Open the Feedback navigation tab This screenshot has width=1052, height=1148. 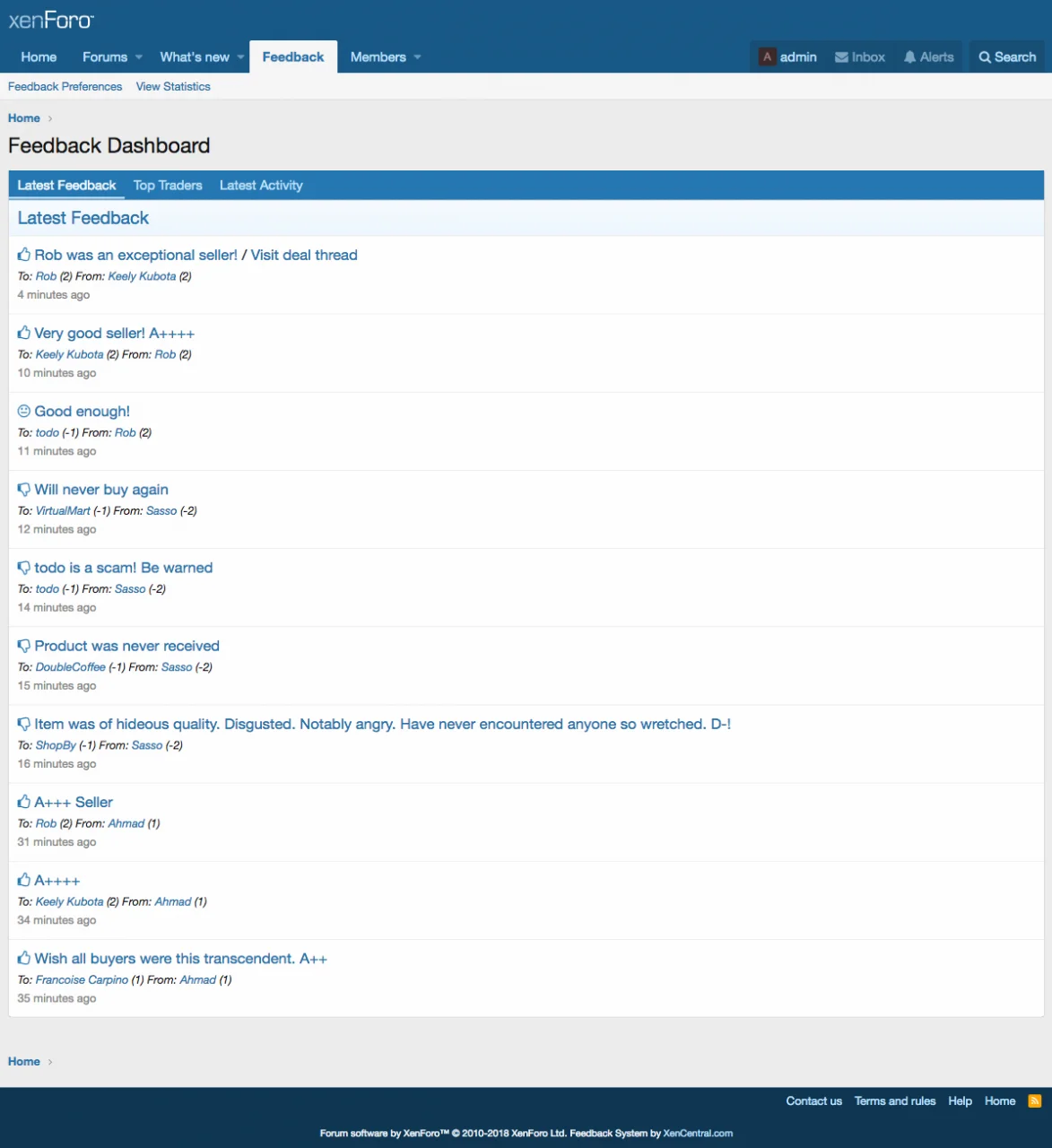click(x=293, y=57)
